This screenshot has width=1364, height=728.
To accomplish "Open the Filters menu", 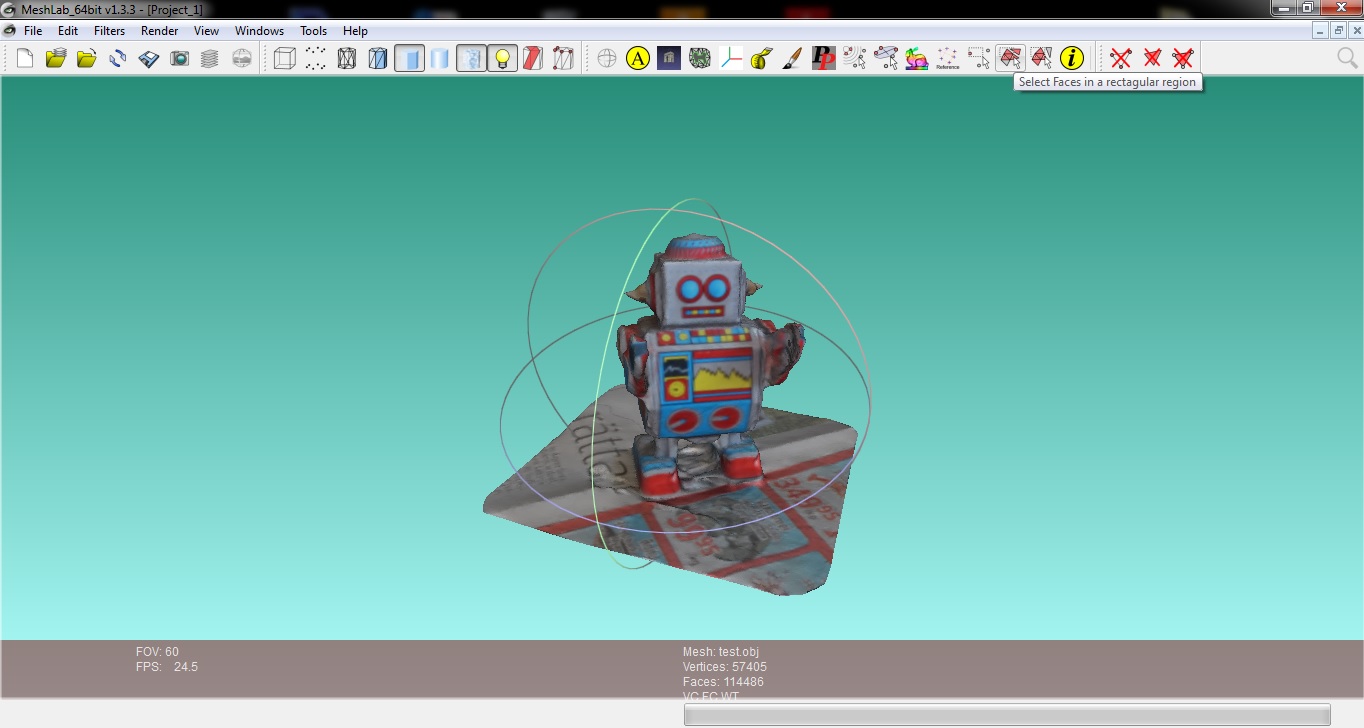I will 110,31.
